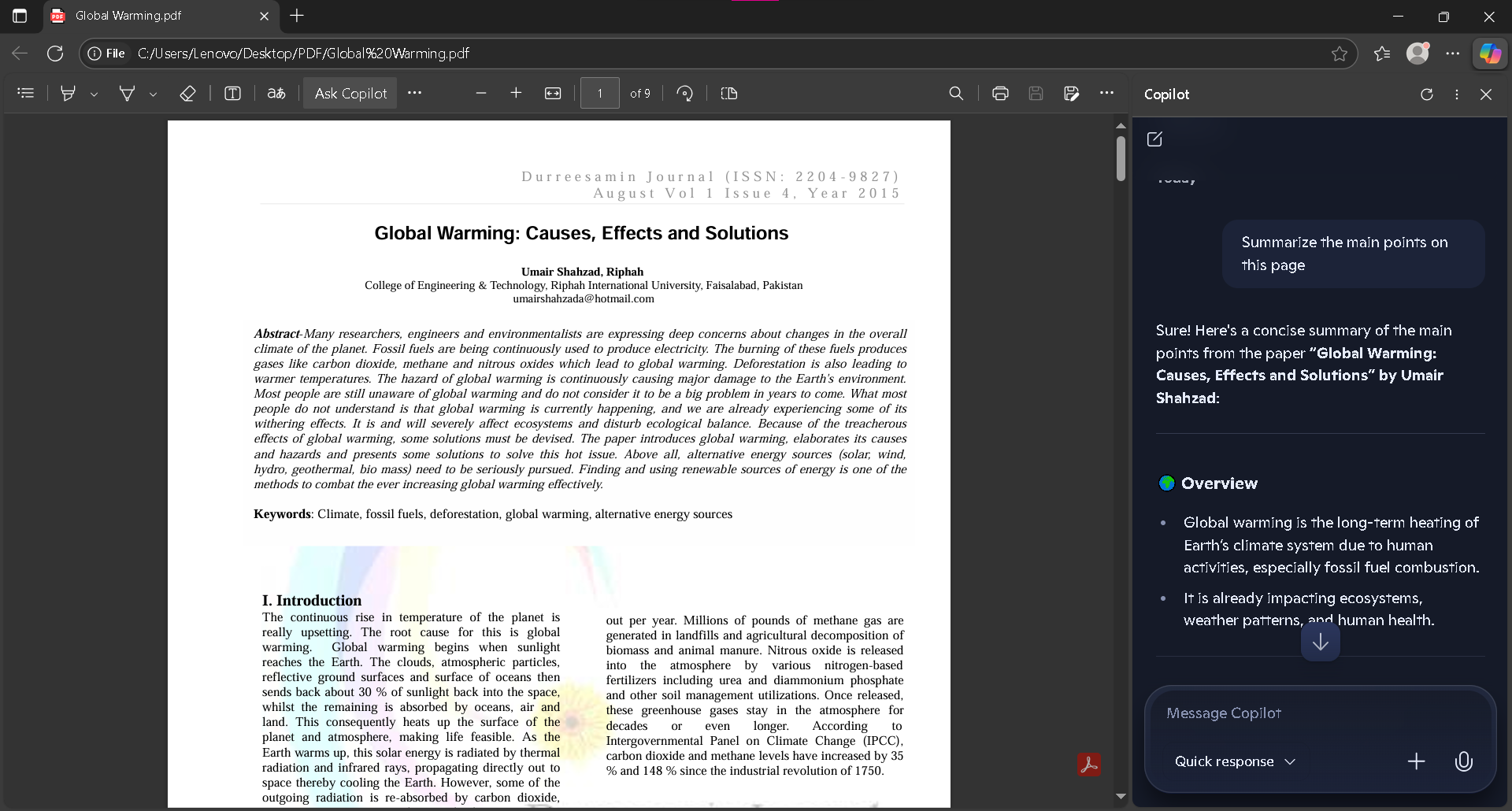Select the Add text tool
This screenshot has width=1512, height=811.
click(232, 93)
